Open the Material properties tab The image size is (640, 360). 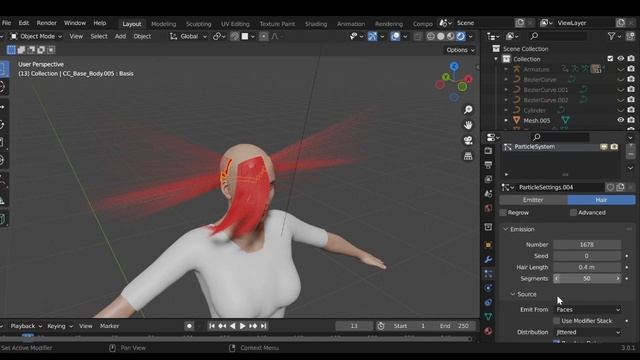(x=488, y=331)
